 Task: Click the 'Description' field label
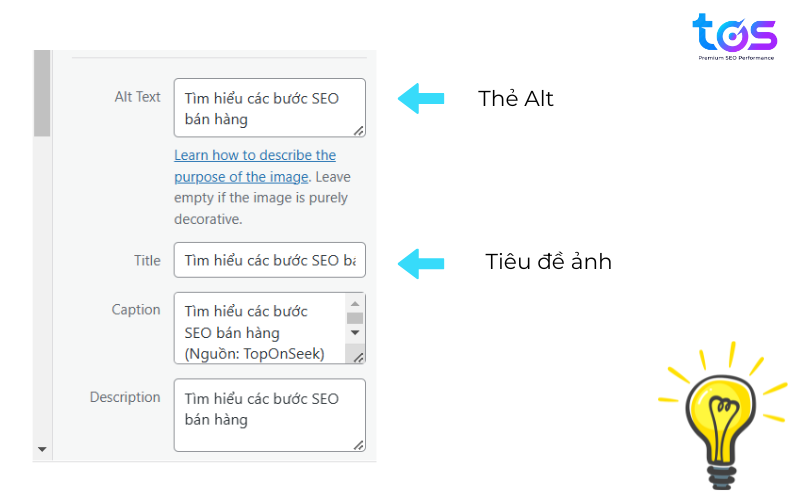125,397
